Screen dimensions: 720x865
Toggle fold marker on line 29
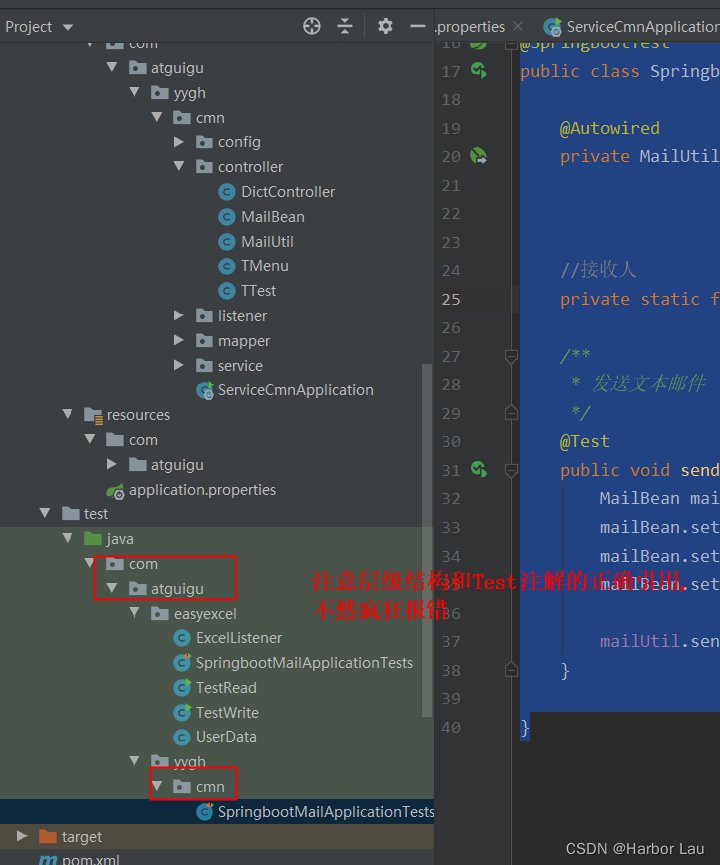point(511,413)
